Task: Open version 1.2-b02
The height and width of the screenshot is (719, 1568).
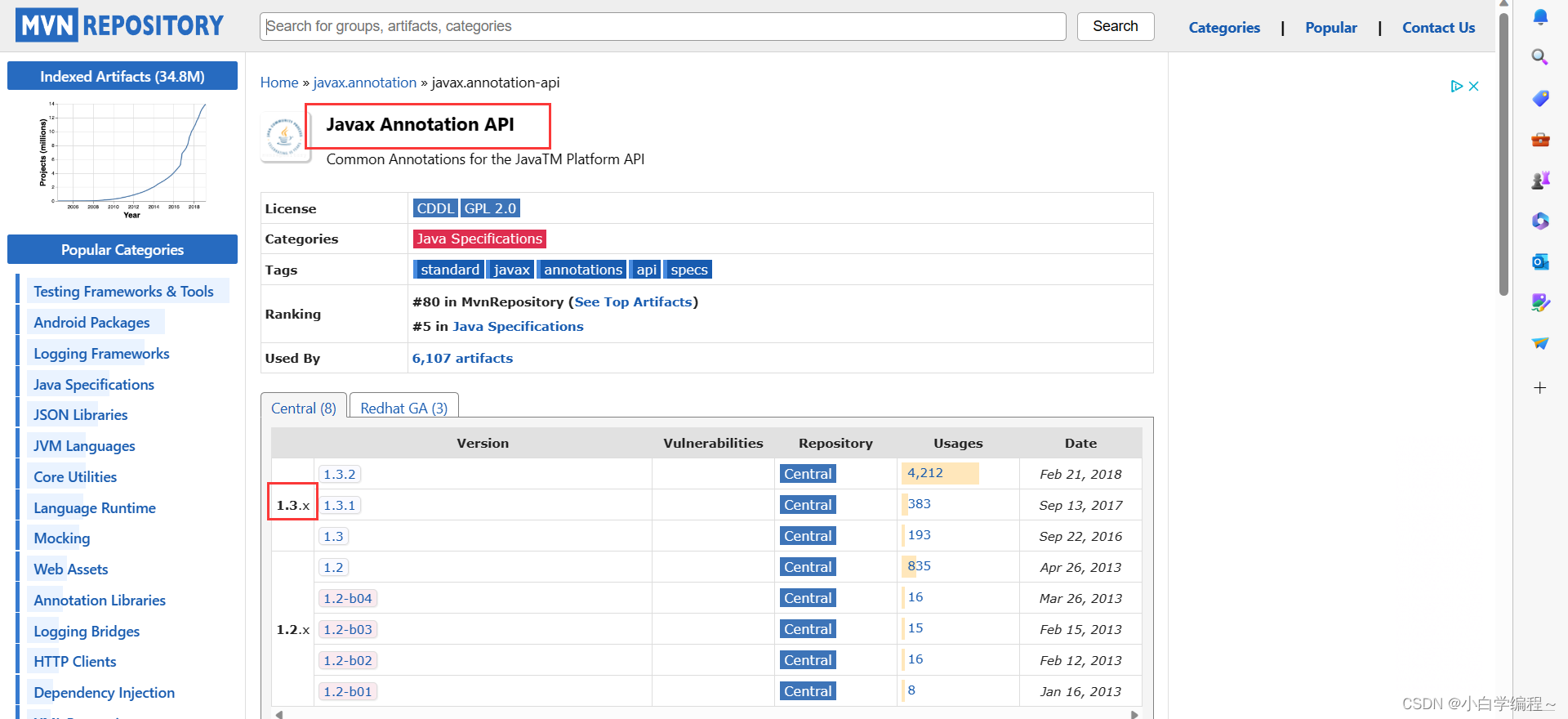Action: [348, 660]
